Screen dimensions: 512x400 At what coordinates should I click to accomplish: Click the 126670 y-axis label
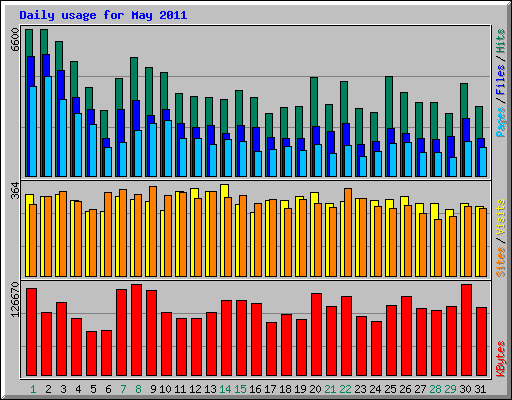pos(15,299)
